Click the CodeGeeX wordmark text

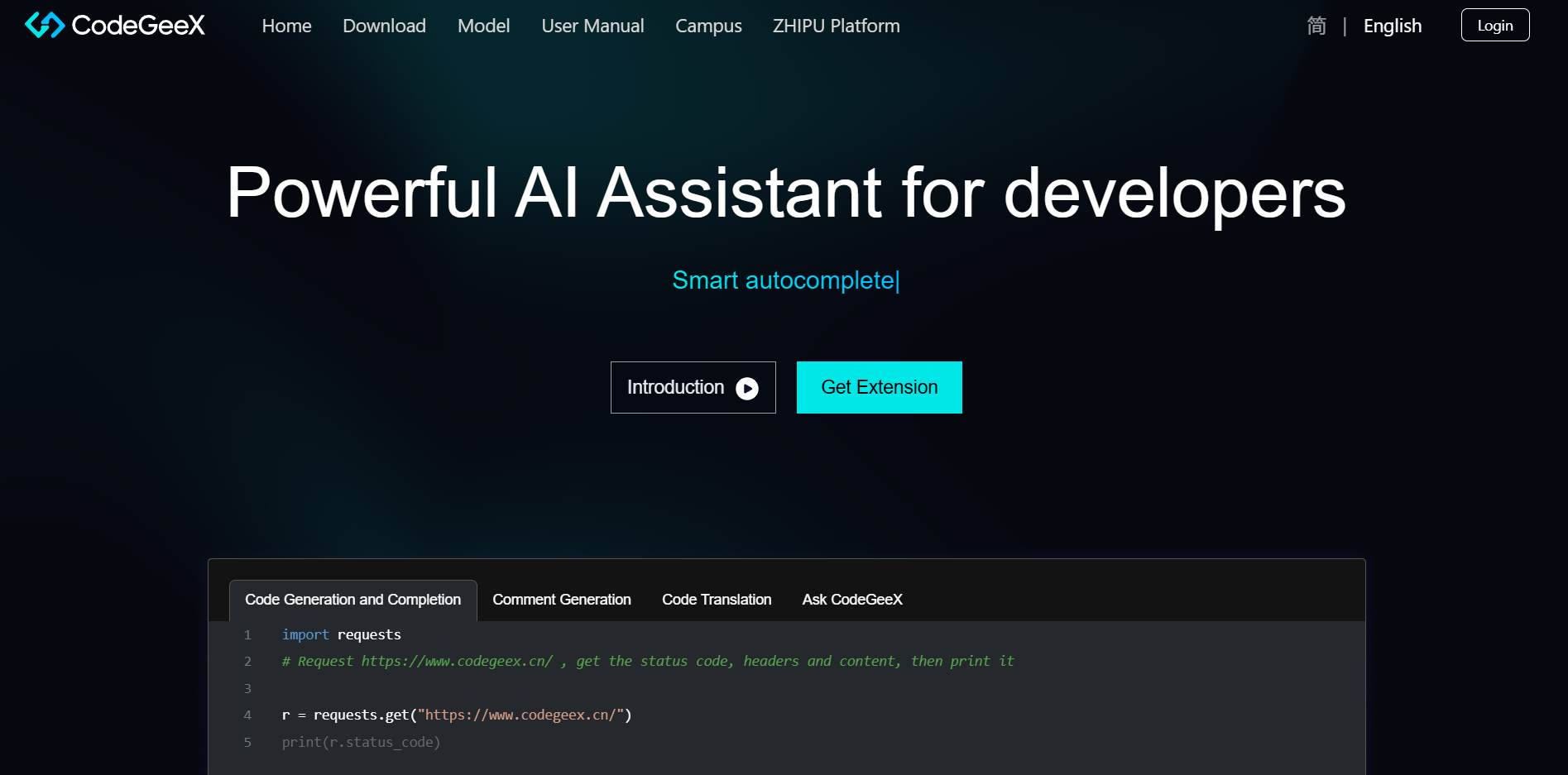(138, 25)
